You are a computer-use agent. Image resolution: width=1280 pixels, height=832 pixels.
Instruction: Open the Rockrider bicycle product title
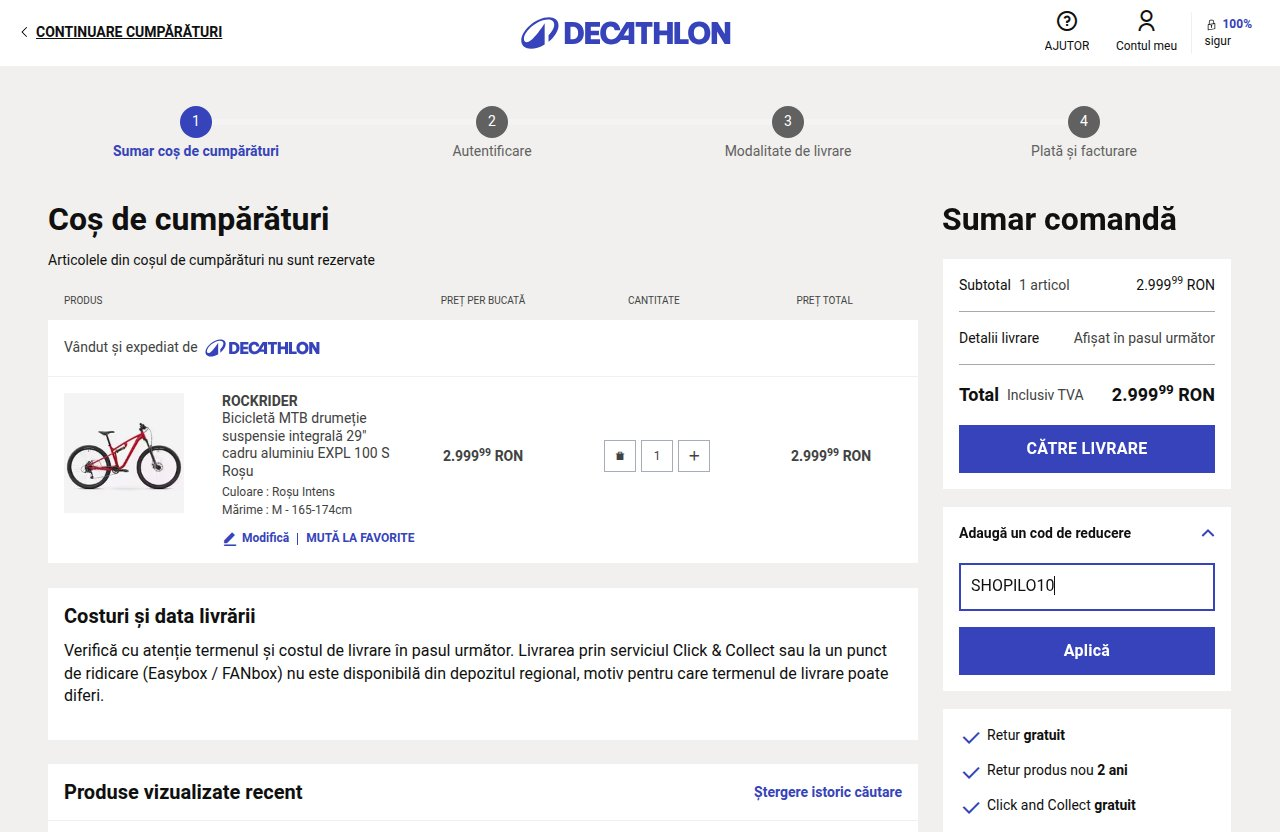point(306,436)
